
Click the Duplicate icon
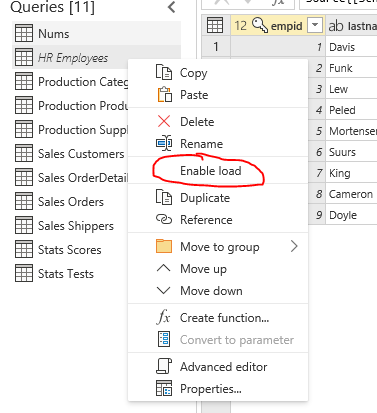point(164,197)
